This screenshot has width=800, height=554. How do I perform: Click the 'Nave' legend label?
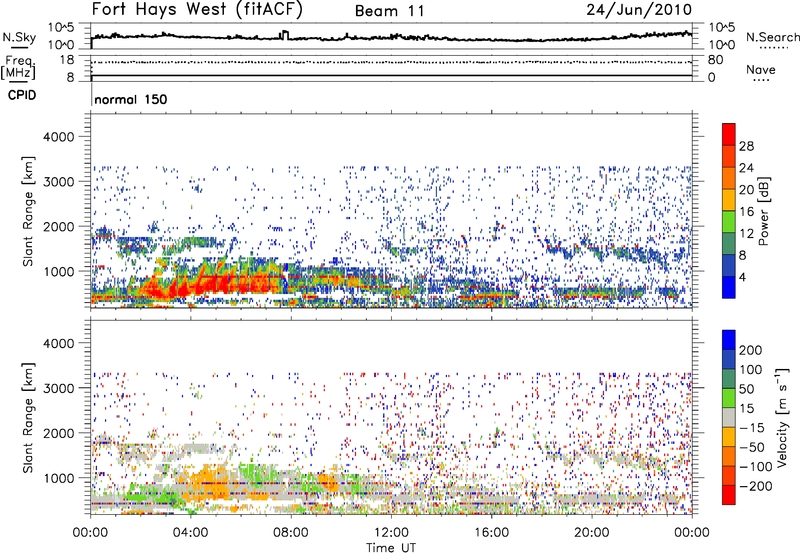click(761, 69)
